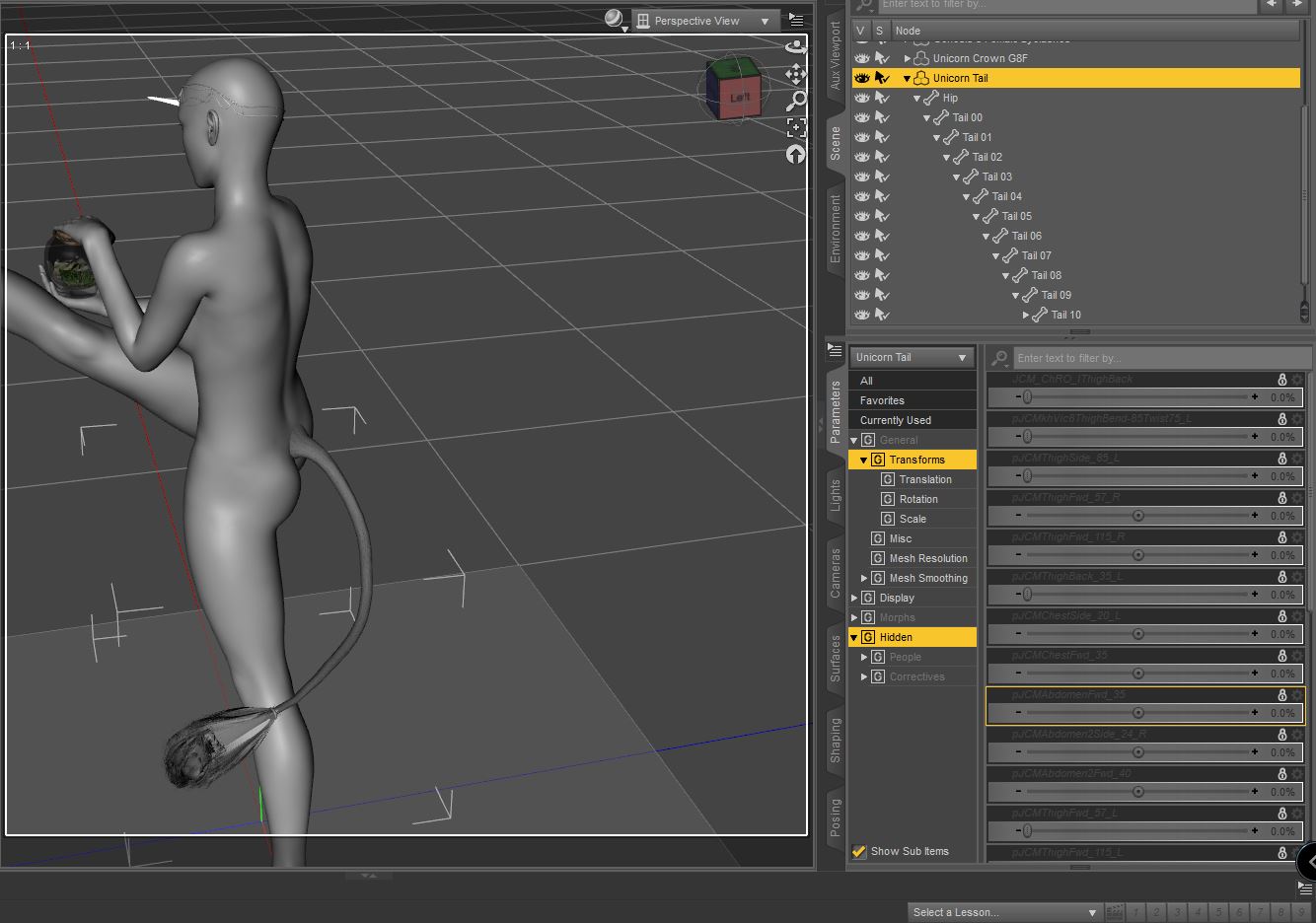Click the viewport zoom magnifier icon
This screenshot has height=923, width=1316.
795,101
